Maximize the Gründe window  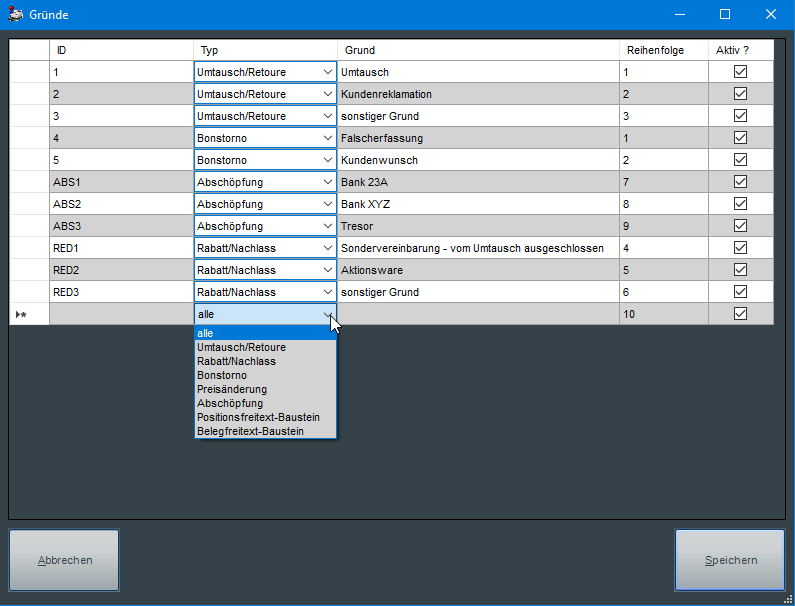pos(725,14)
